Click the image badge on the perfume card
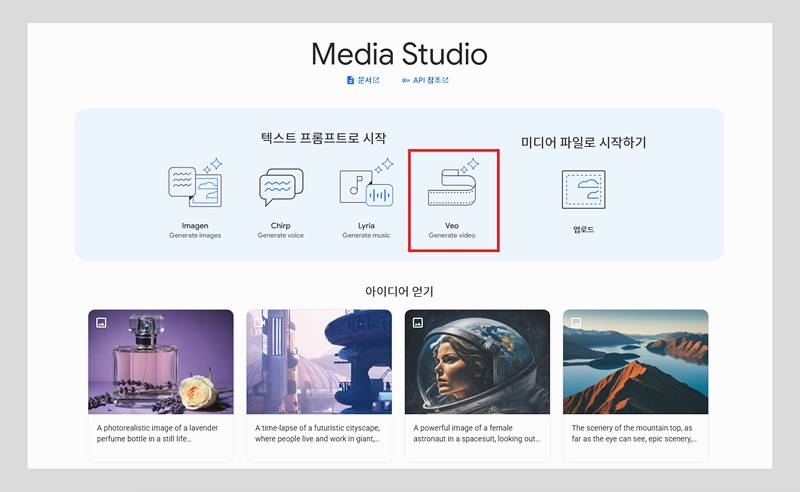 101,323
